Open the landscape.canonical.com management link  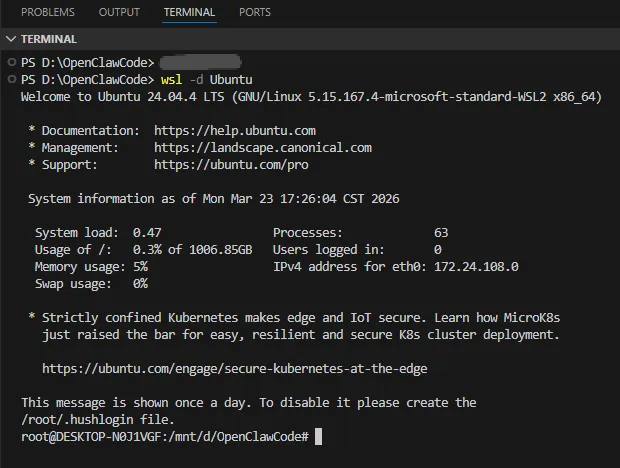(263, 147)
